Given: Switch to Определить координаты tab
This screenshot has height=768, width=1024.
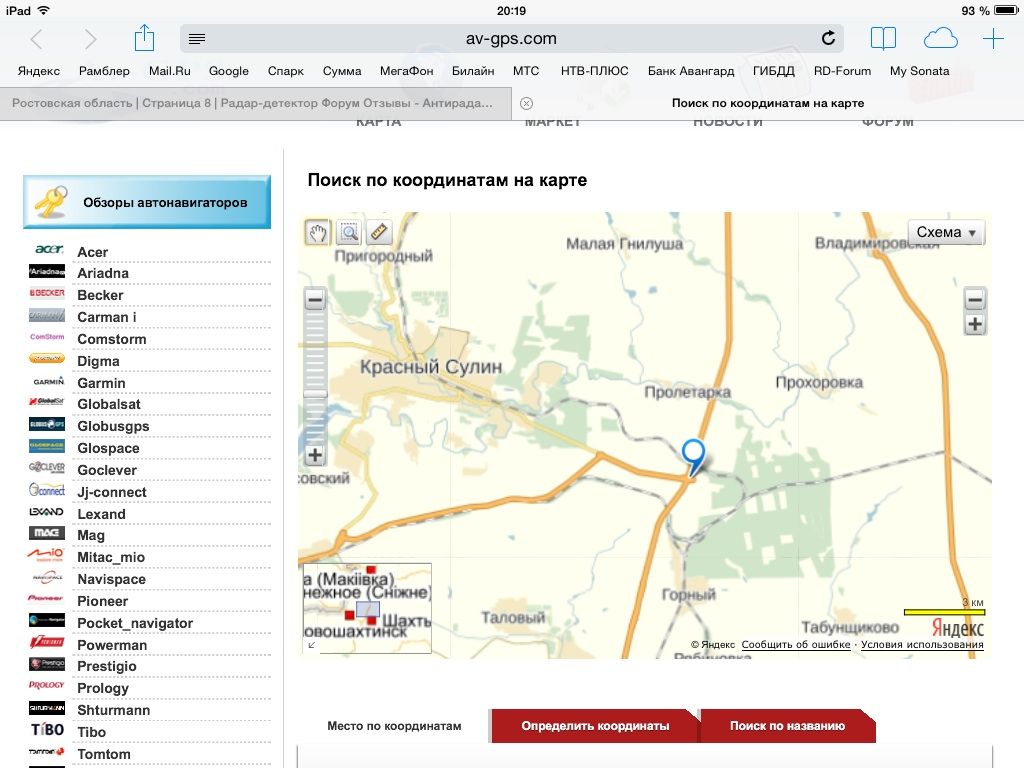Looking at the screenshot, I should click(595, 726).
